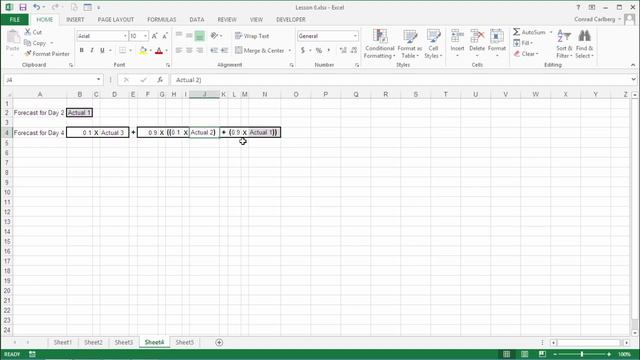Click Insert Function fx button

[160, 80]
